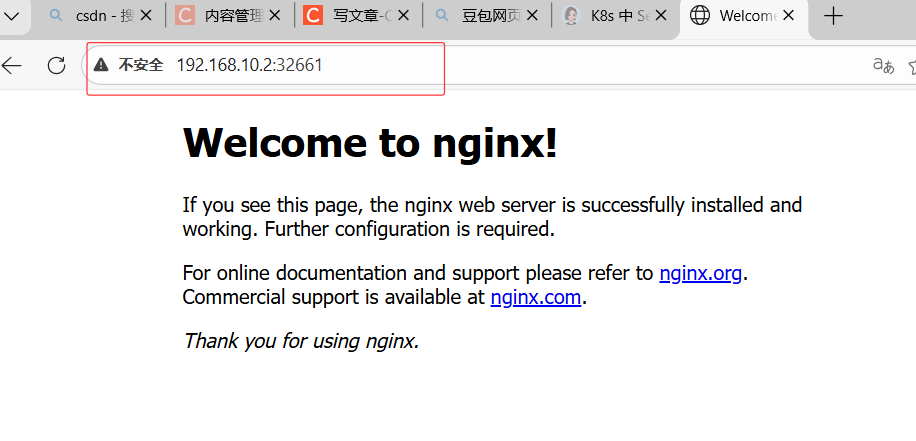Click 'Commercial support is available at' text
The height and width of the screenshot is (441, 916).
point(334,298)
